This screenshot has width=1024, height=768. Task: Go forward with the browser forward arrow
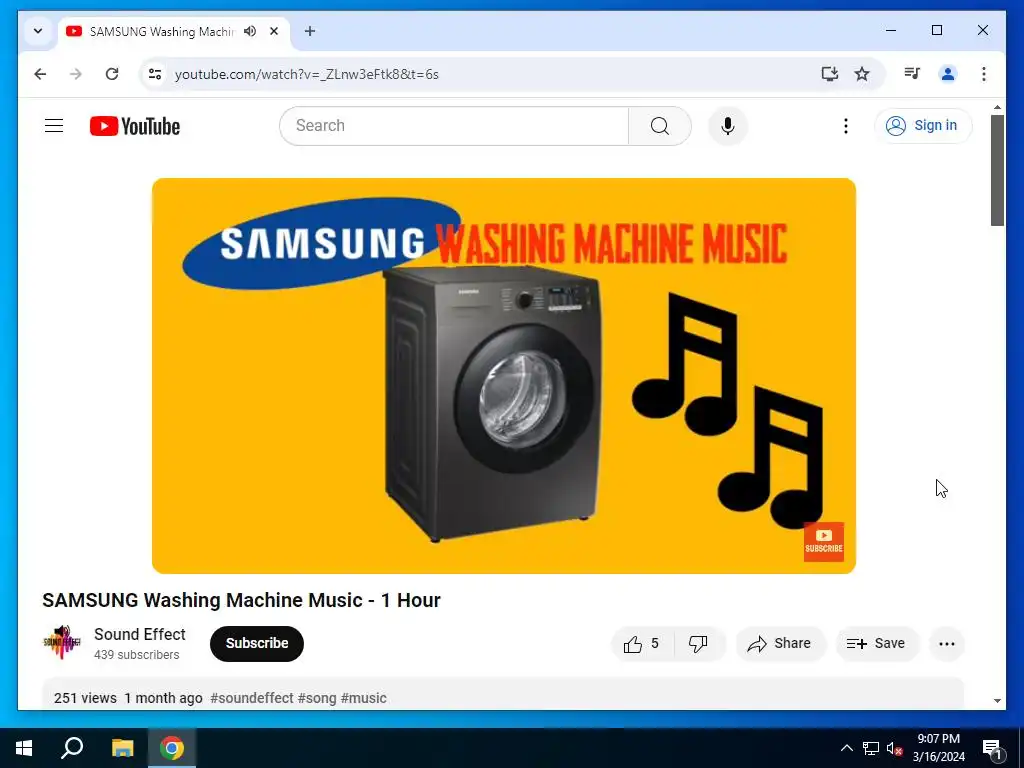[76, 74]
